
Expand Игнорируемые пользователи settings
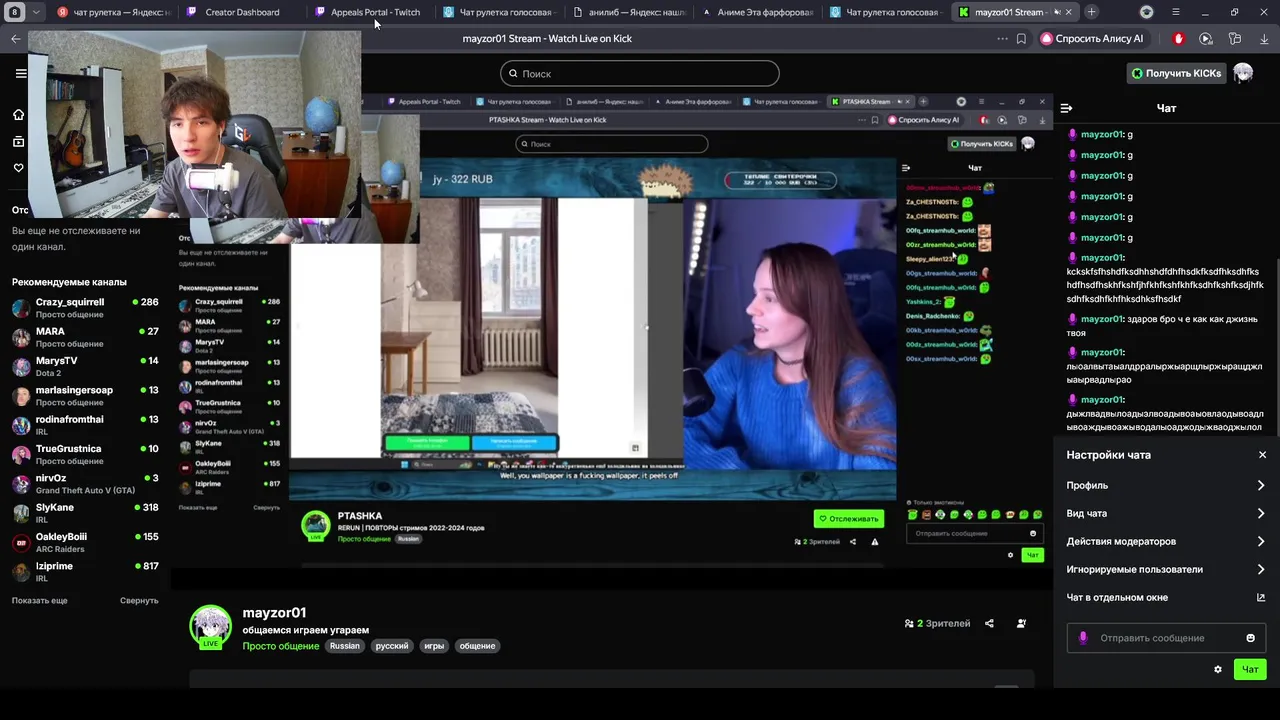pos(1166,570)
